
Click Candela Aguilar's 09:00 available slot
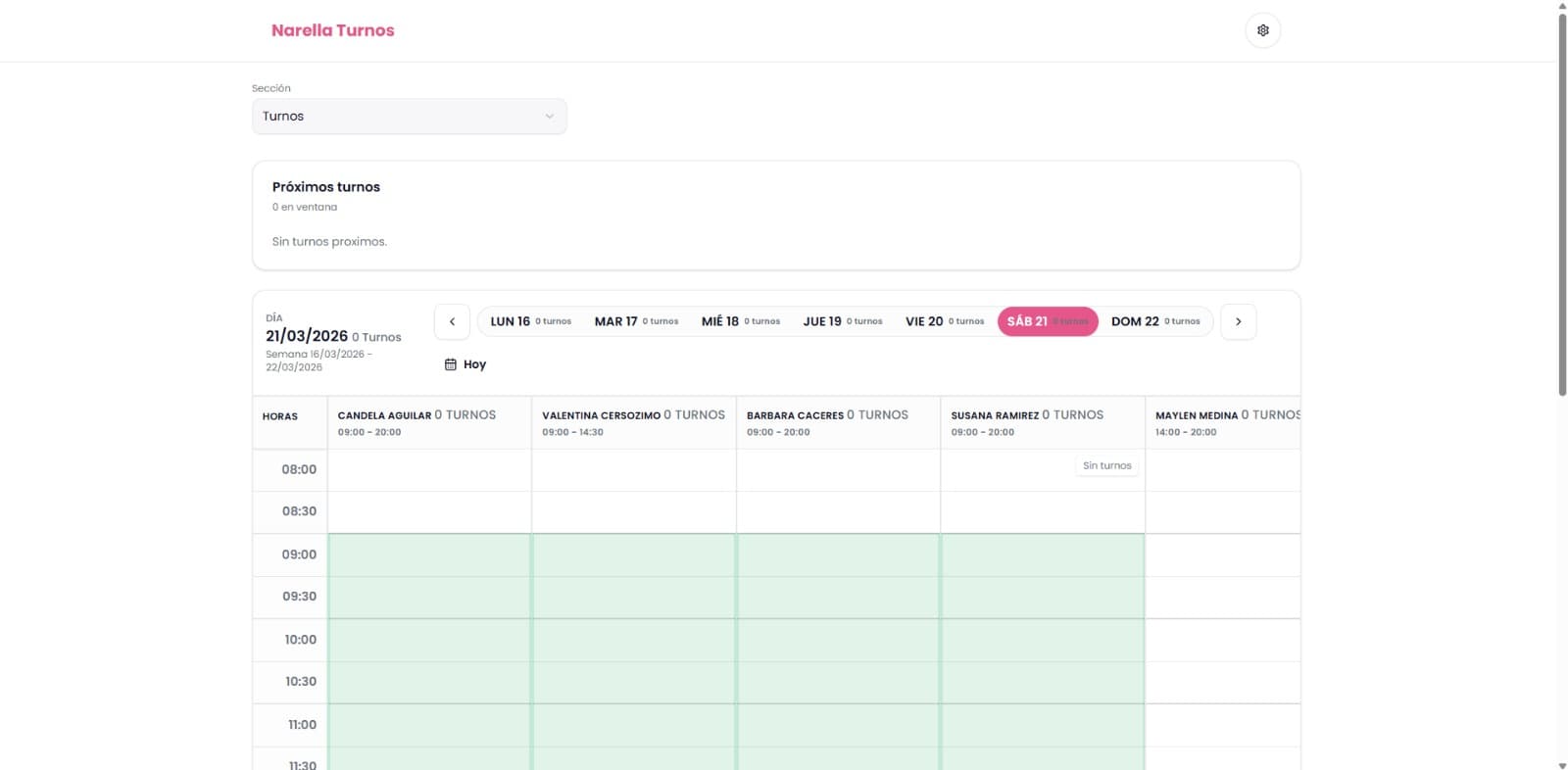pyautogui.click(x=429, y=554)
